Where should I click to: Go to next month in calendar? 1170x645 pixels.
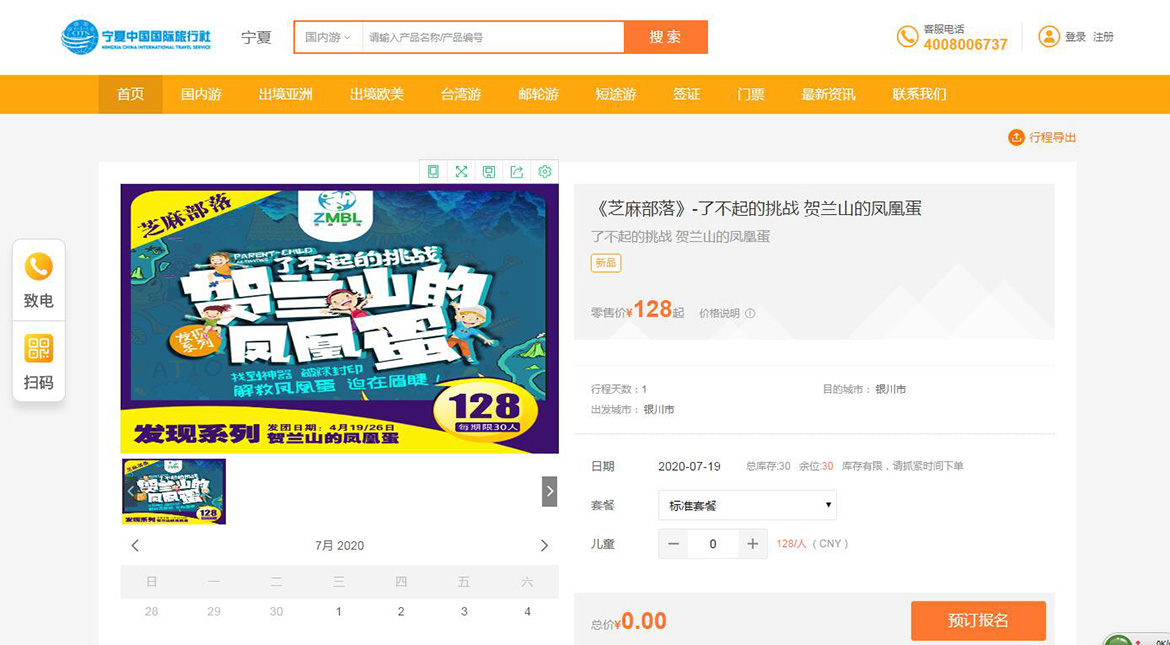544,546
